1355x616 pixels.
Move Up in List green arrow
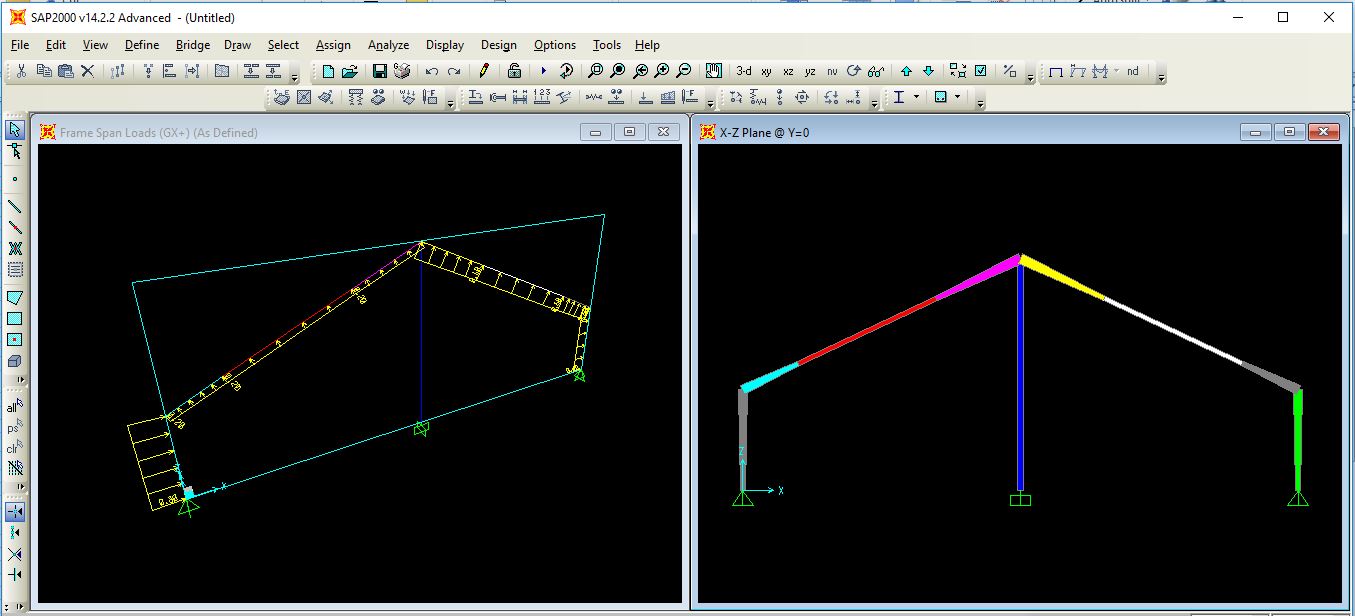[x=906, y=71]
